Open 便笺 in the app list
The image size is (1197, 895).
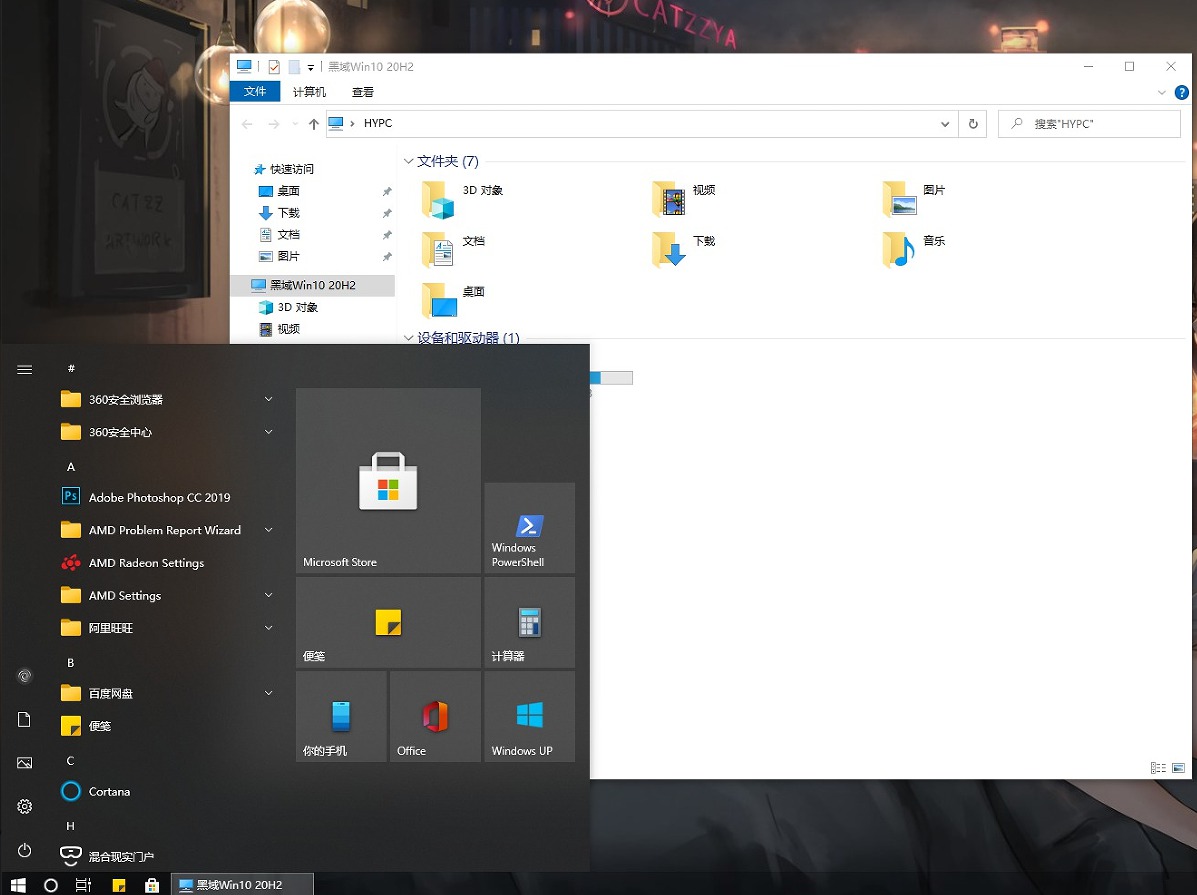(99, 725)
